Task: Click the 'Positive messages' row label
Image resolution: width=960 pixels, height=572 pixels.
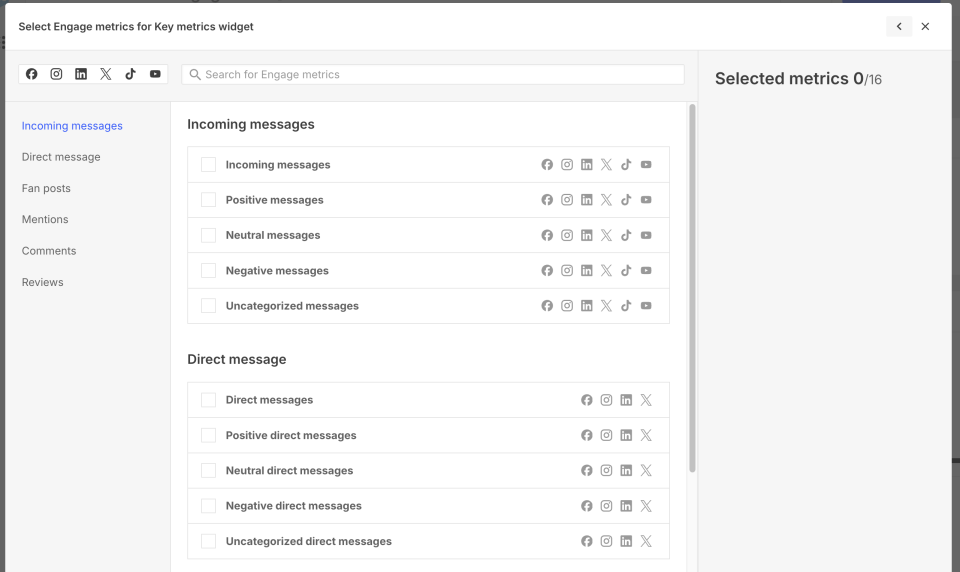Action: pyautogui.click(x=274, y=200)
